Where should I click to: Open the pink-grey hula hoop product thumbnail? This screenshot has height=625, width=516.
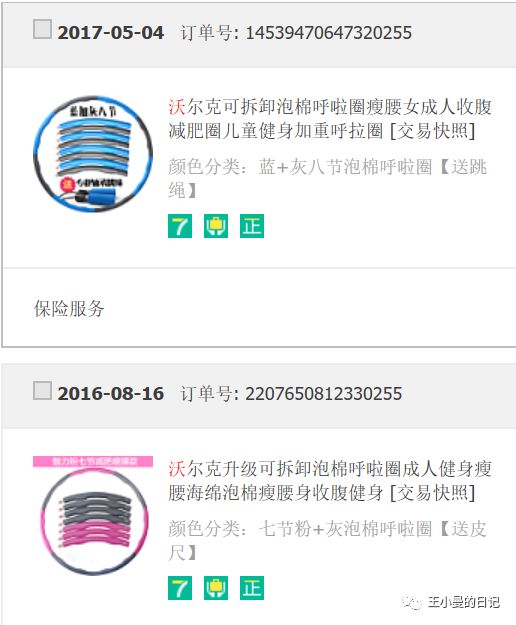pos(93,516)
